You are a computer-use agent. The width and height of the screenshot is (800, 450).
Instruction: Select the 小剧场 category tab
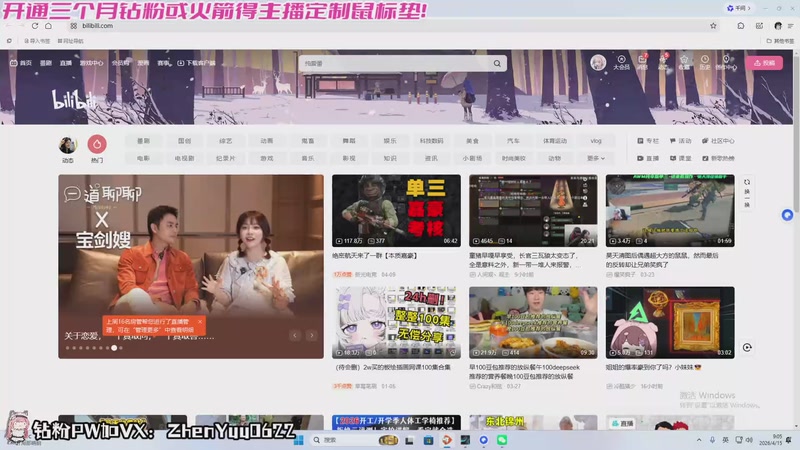(x=472, y=158)
